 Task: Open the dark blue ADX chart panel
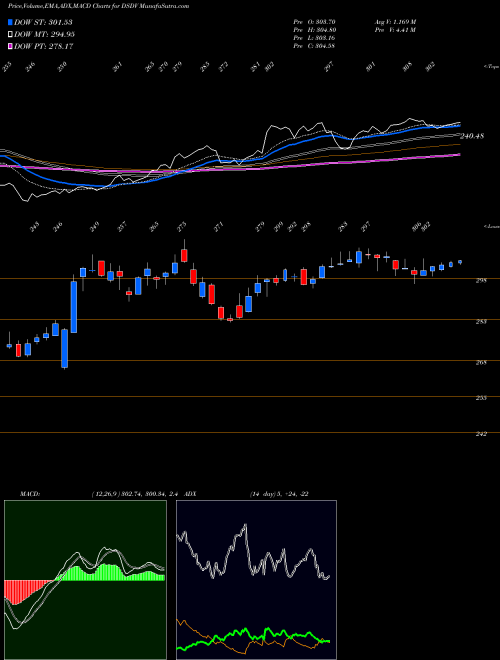[256, 580]
